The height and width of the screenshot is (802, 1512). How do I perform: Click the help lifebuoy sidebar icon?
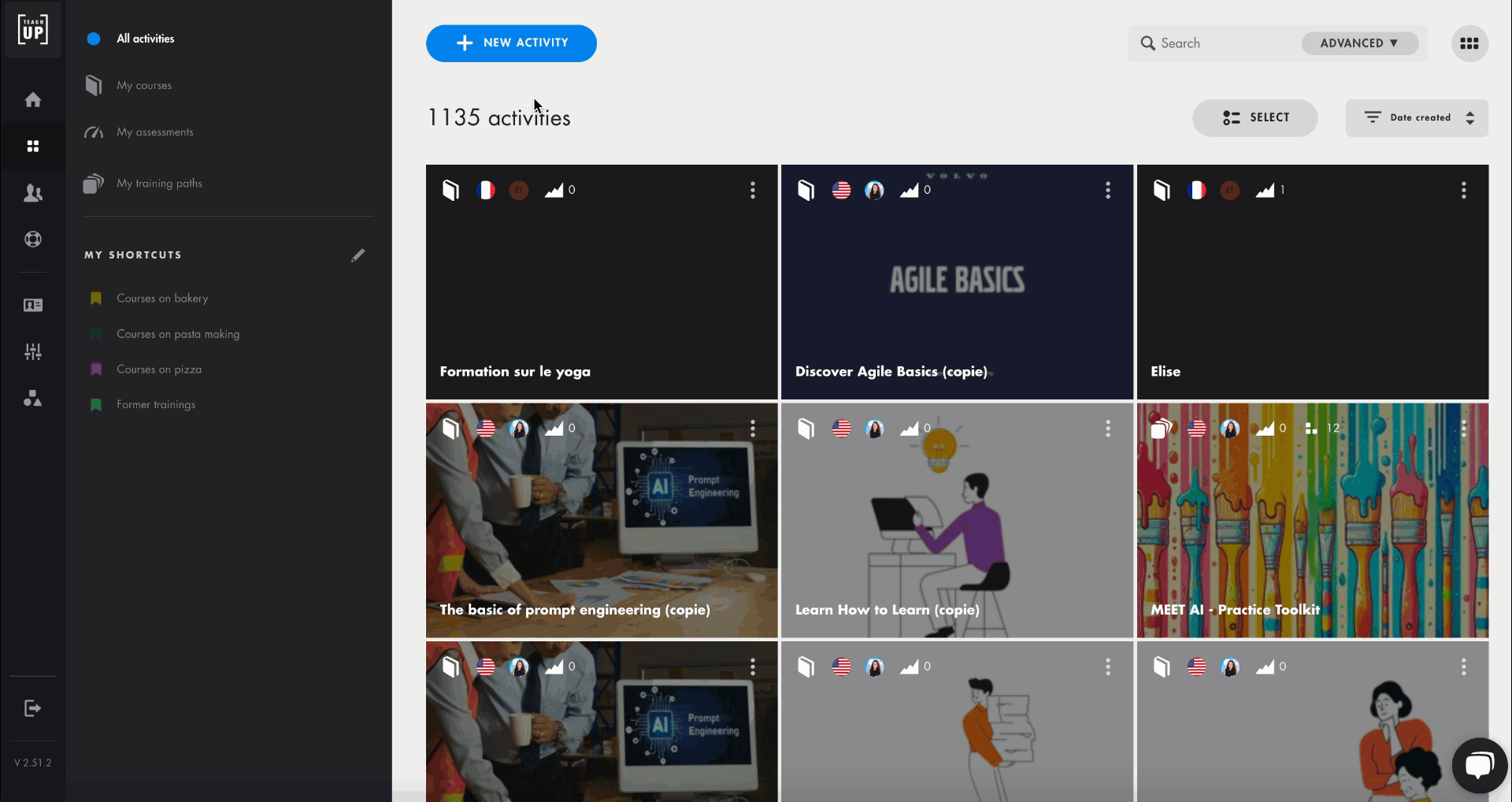32,239
